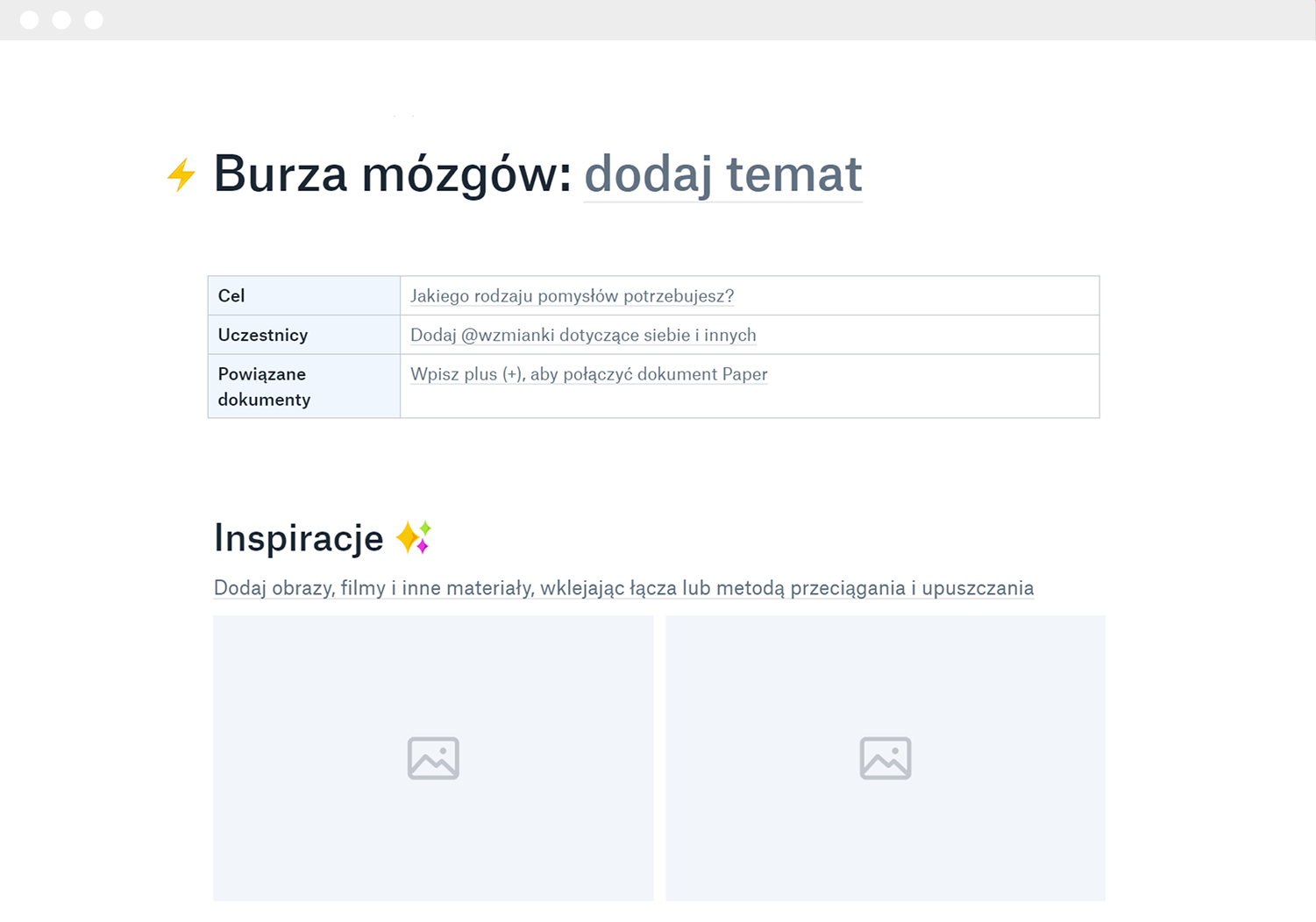Image resolution: width=1316 pixels, height=922 pixels.
Task: Click "Jakiego rodzaju pomysłów potrzebujesz?" placeholder
Action: [572, 296]
